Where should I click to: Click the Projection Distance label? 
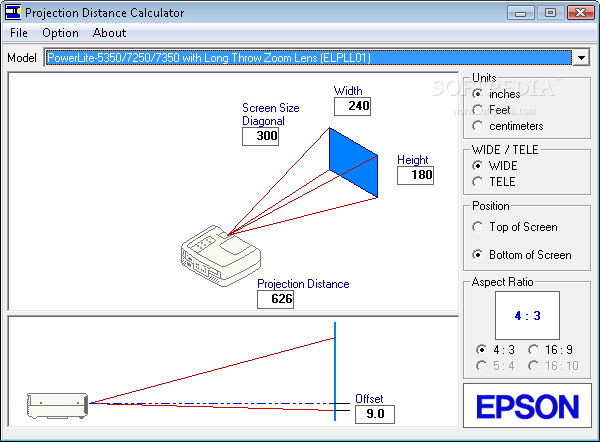[303, 284]
